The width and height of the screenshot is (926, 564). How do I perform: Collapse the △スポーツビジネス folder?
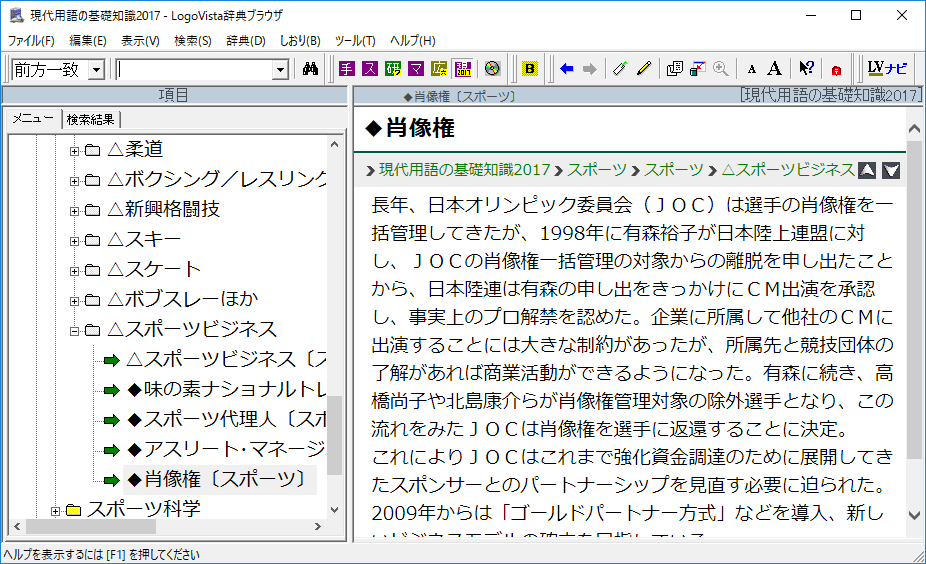tap(74, 331)
